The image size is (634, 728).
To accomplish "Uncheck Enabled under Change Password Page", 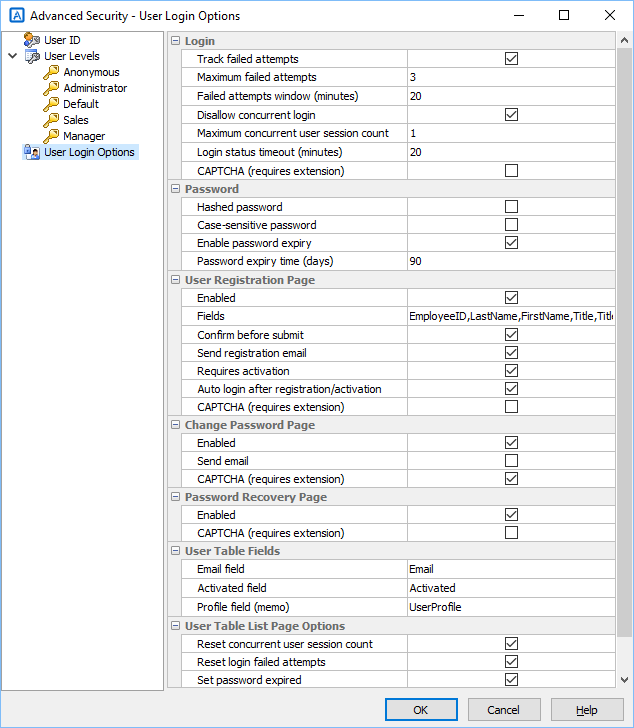I will point(511,442).
